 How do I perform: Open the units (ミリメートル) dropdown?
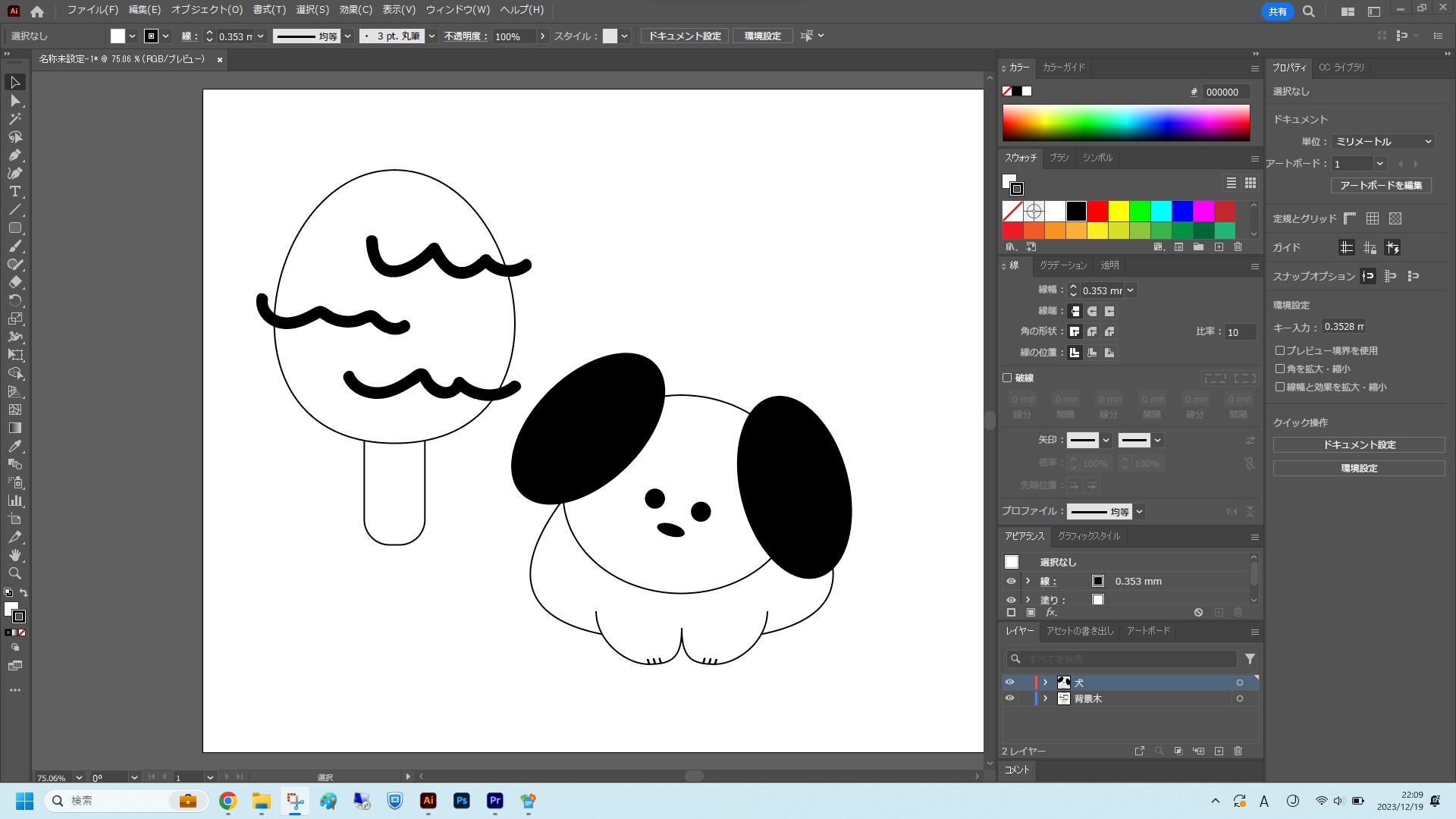[x=1383, y=142]
